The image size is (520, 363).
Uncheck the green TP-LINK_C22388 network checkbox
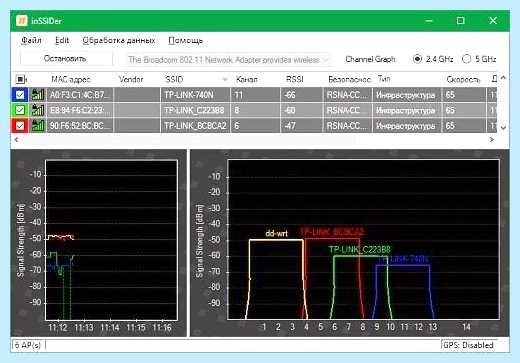[20, 110]
